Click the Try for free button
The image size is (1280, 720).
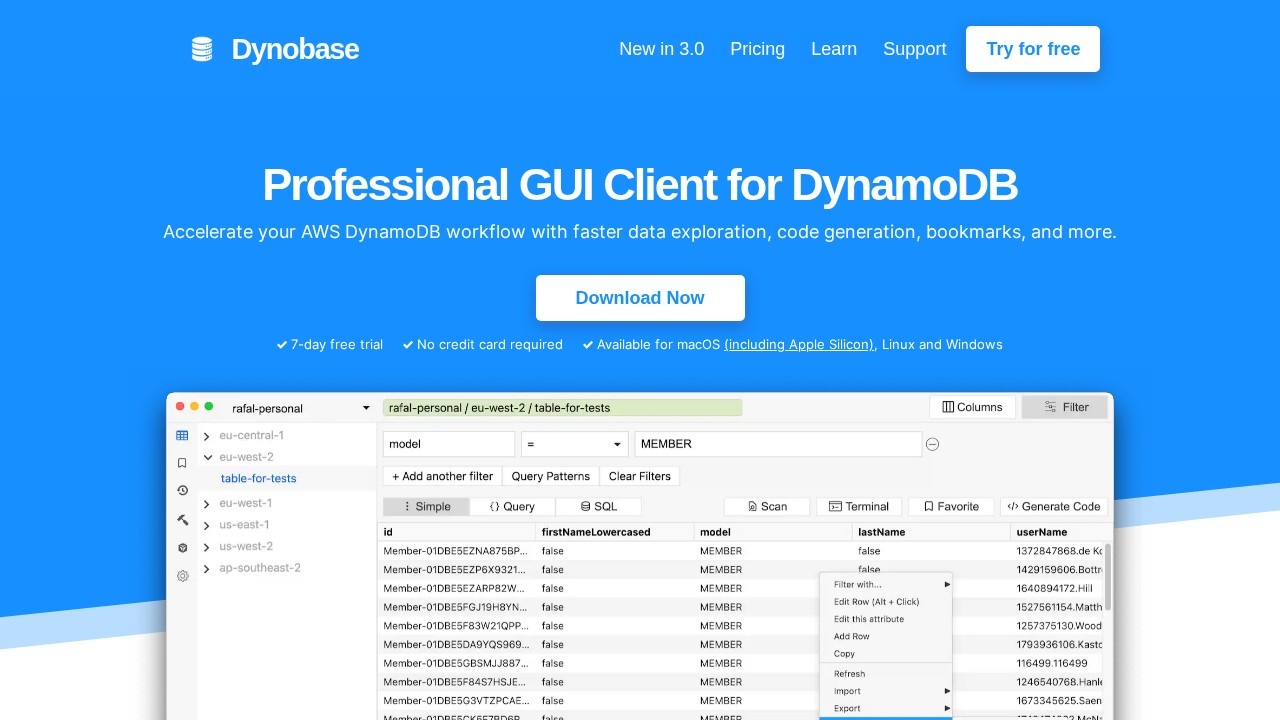tap(1033, 49)
